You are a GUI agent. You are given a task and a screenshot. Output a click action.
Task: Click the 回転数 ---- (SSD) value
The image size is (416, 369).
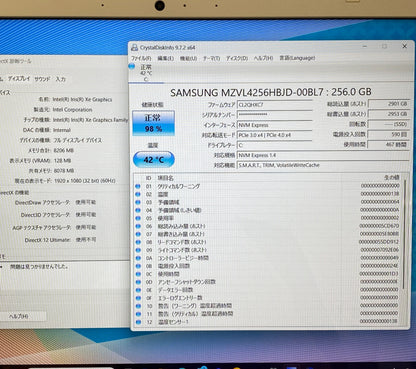coord(389,124)
